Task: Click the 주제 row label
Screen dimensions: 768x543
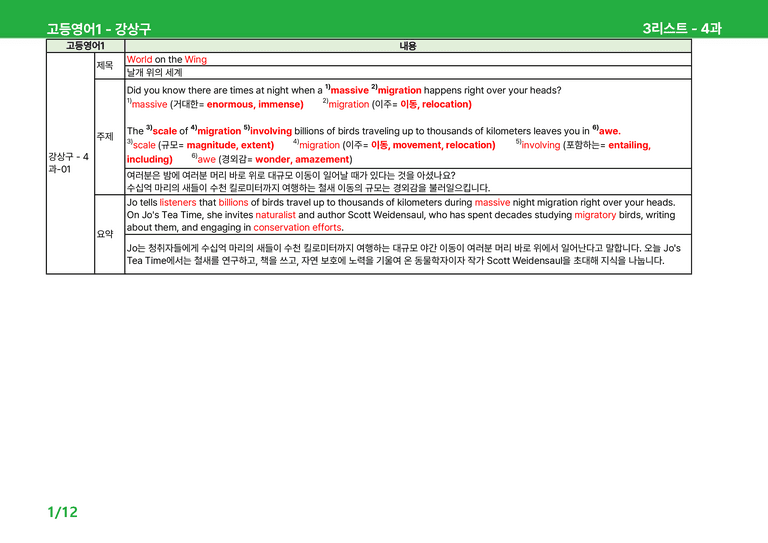Action: [x=105, y=136]
